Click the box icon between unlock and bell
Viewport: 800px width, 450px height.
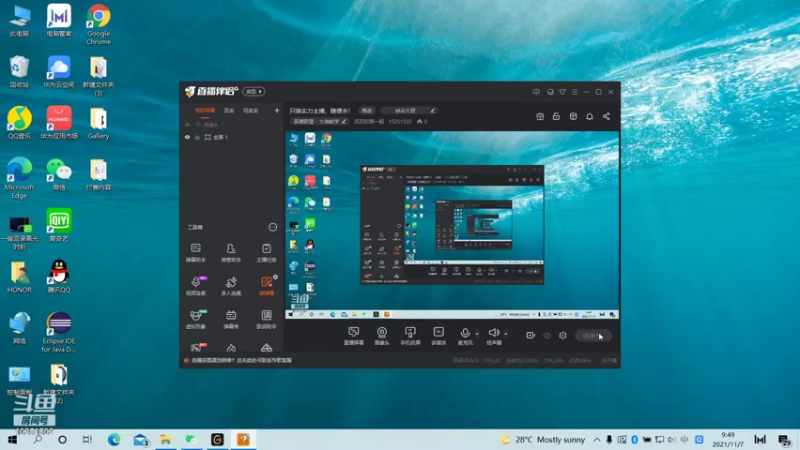[573, 116]
